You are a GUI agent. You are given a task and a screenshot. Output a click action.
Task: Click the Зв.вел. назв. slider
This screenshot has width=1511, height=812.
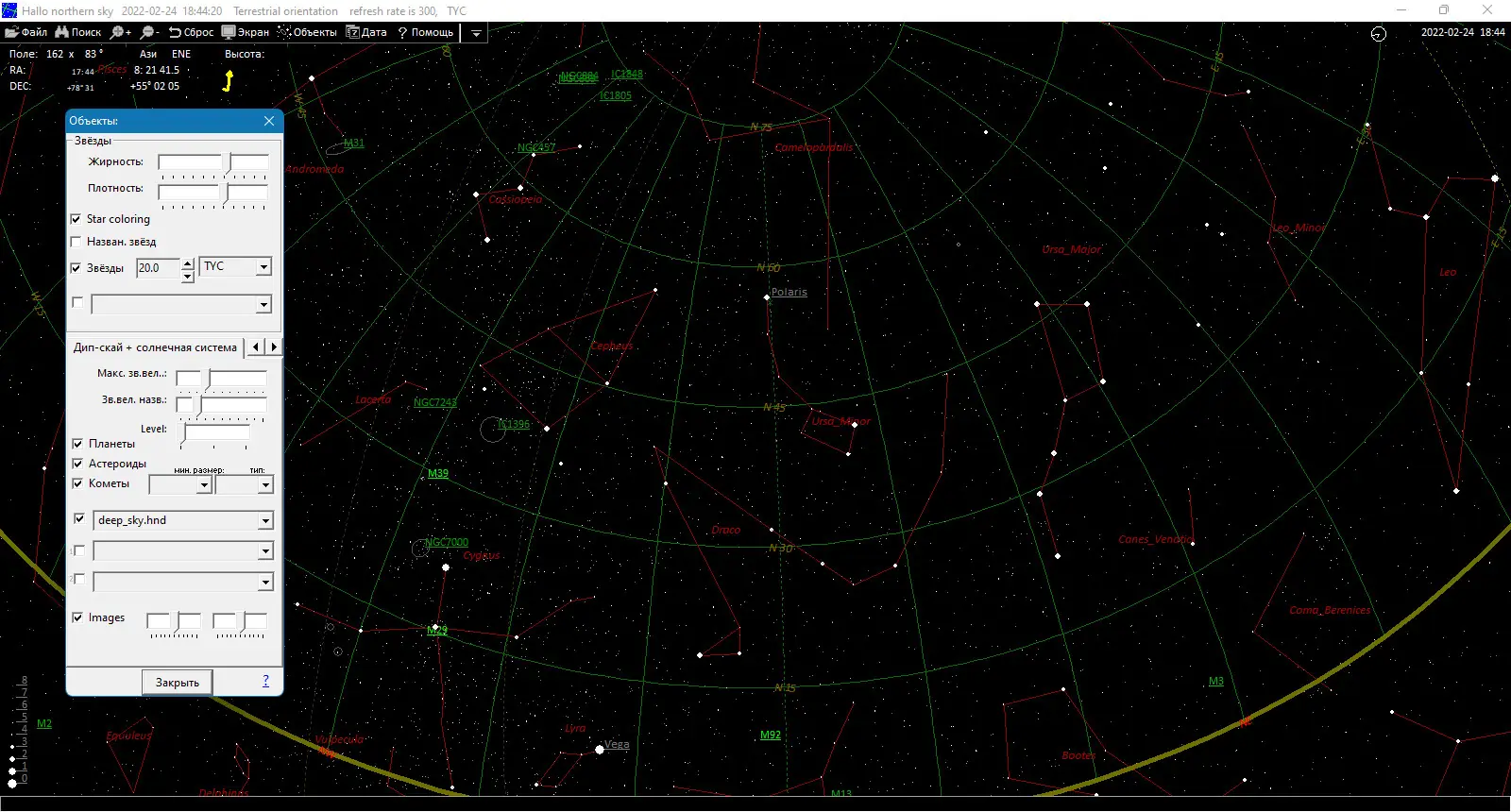click(x=222, y=406)
